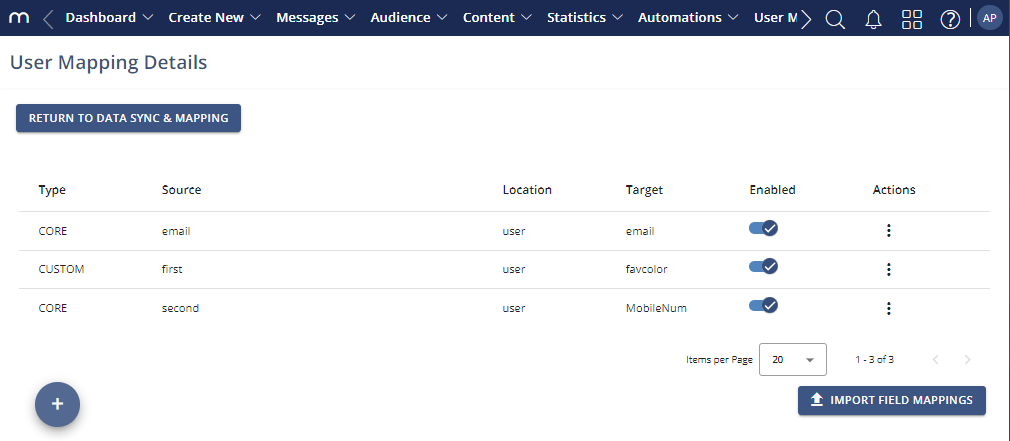Click the User Mapping Details heading

(108, 62)
